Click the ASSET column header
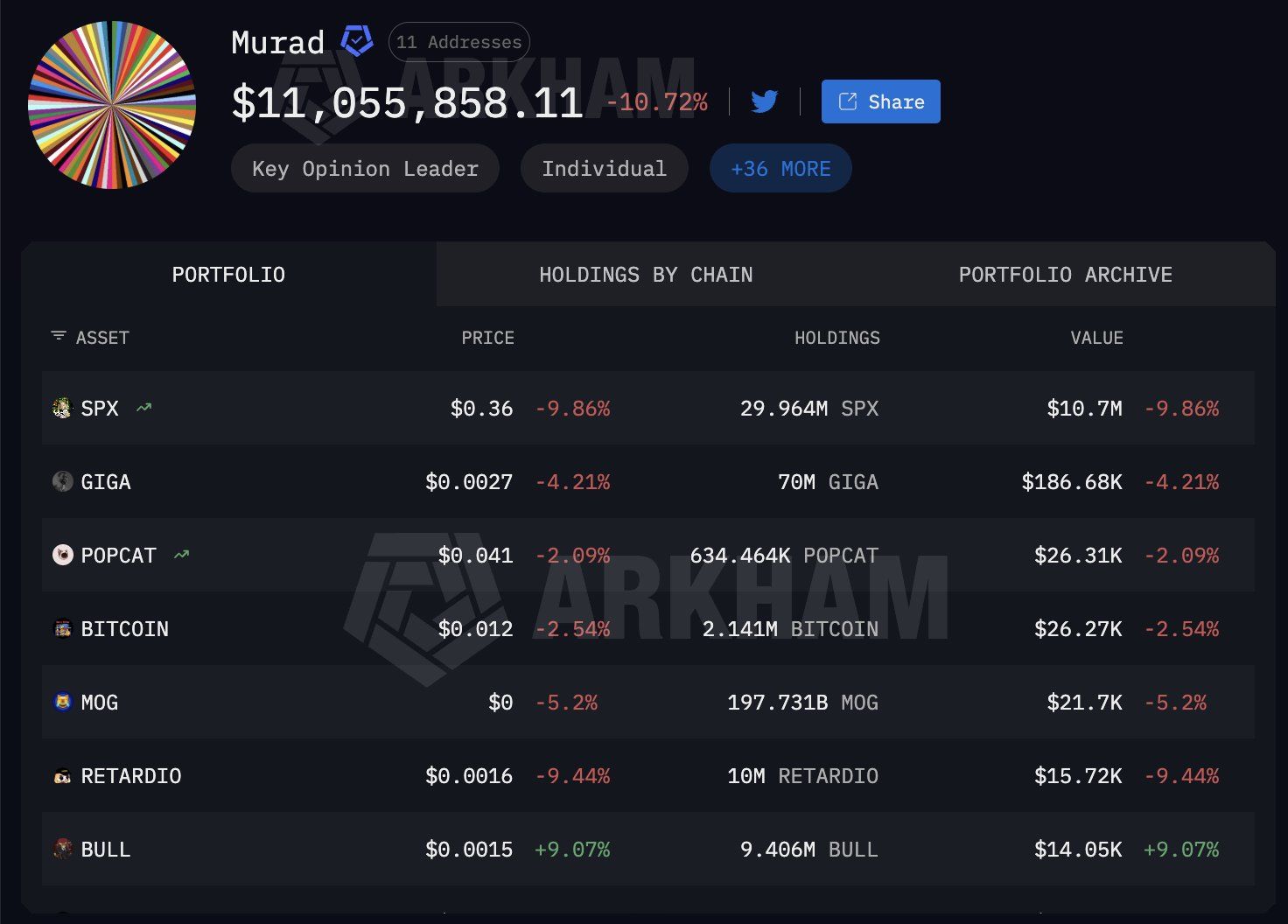 pos(102,338)
